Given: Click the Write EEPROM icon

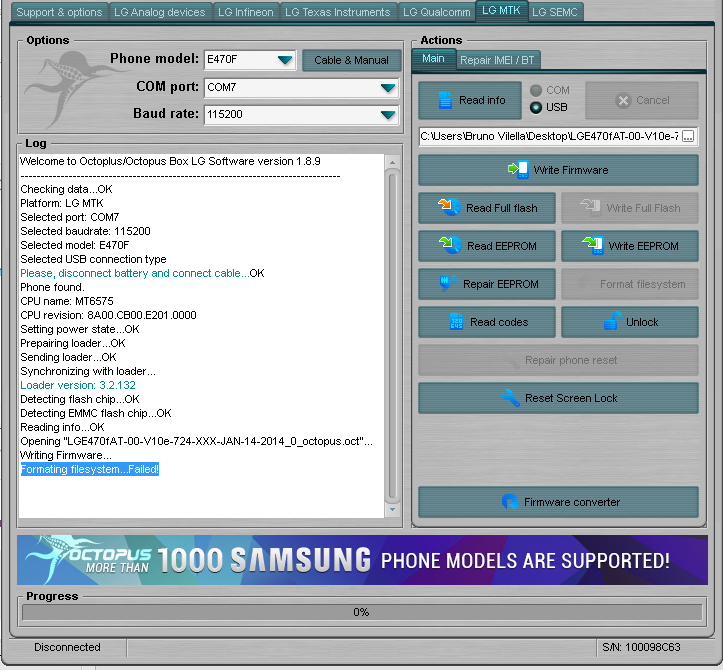Looking at the screenshot, I should (592, 245).
